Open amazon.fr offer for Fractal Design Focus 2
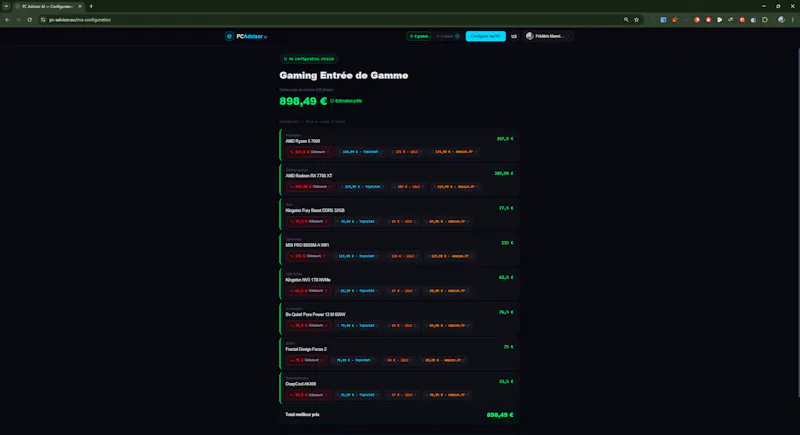The height and width of the screenshot is (435, 800). (443, 360)
